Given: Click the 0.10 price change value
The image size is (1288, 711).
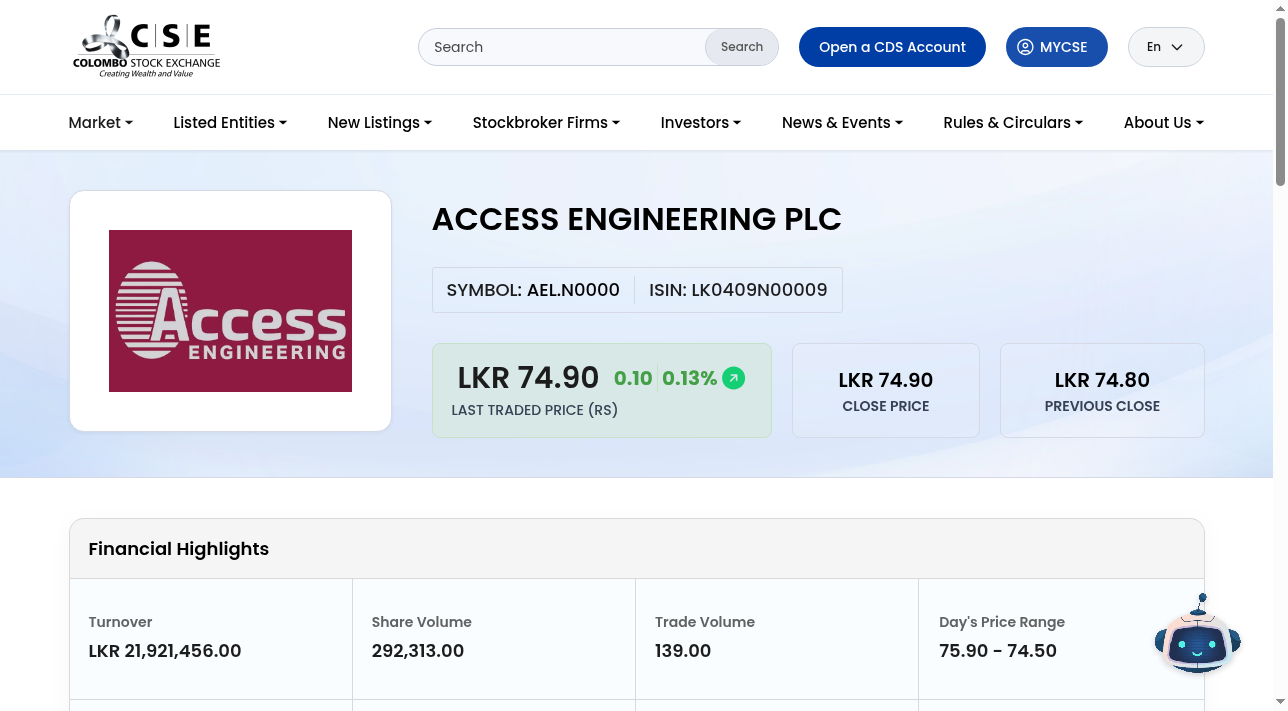Looking at the screenshot, I should (x=633, y=379).
